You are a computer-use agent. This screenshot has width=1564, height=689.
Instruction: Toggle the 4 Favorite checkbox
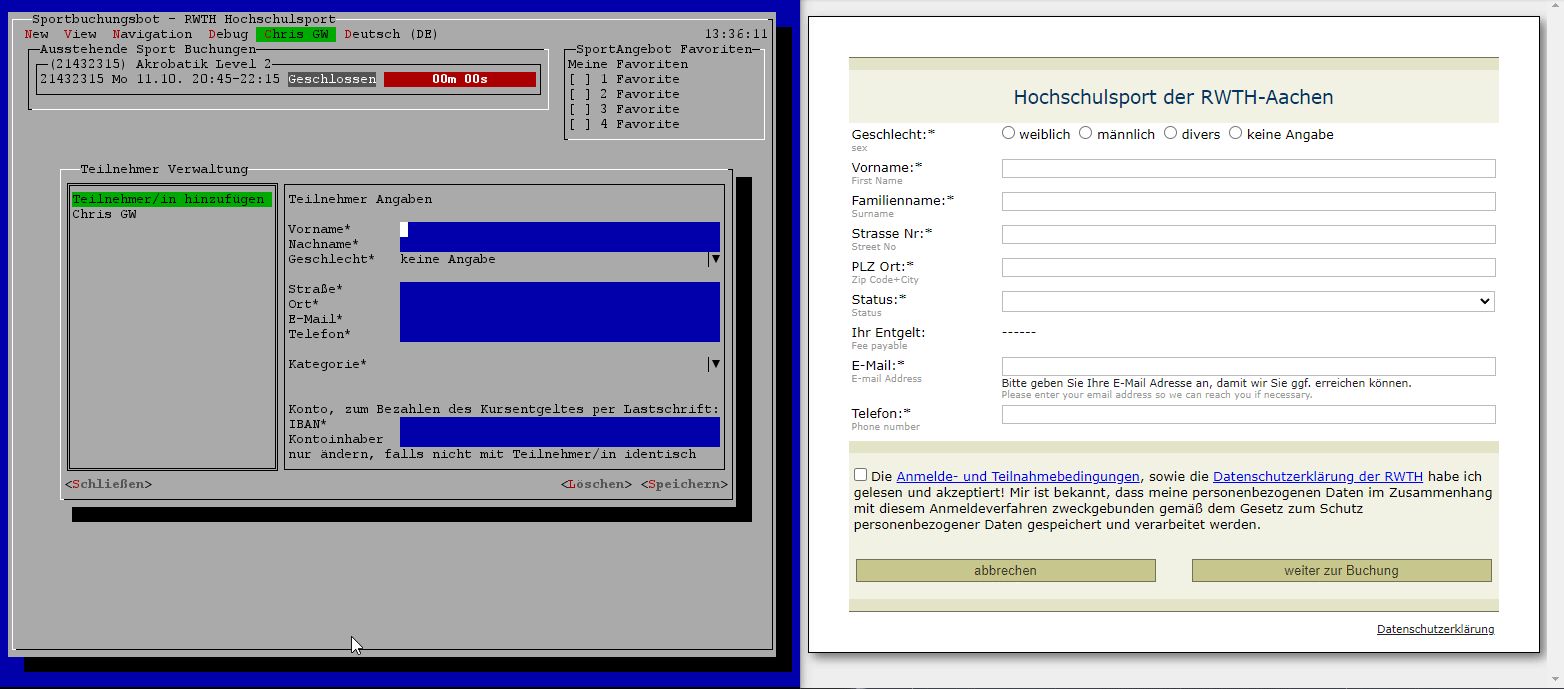pyautogui.click(x=580, y=124)
